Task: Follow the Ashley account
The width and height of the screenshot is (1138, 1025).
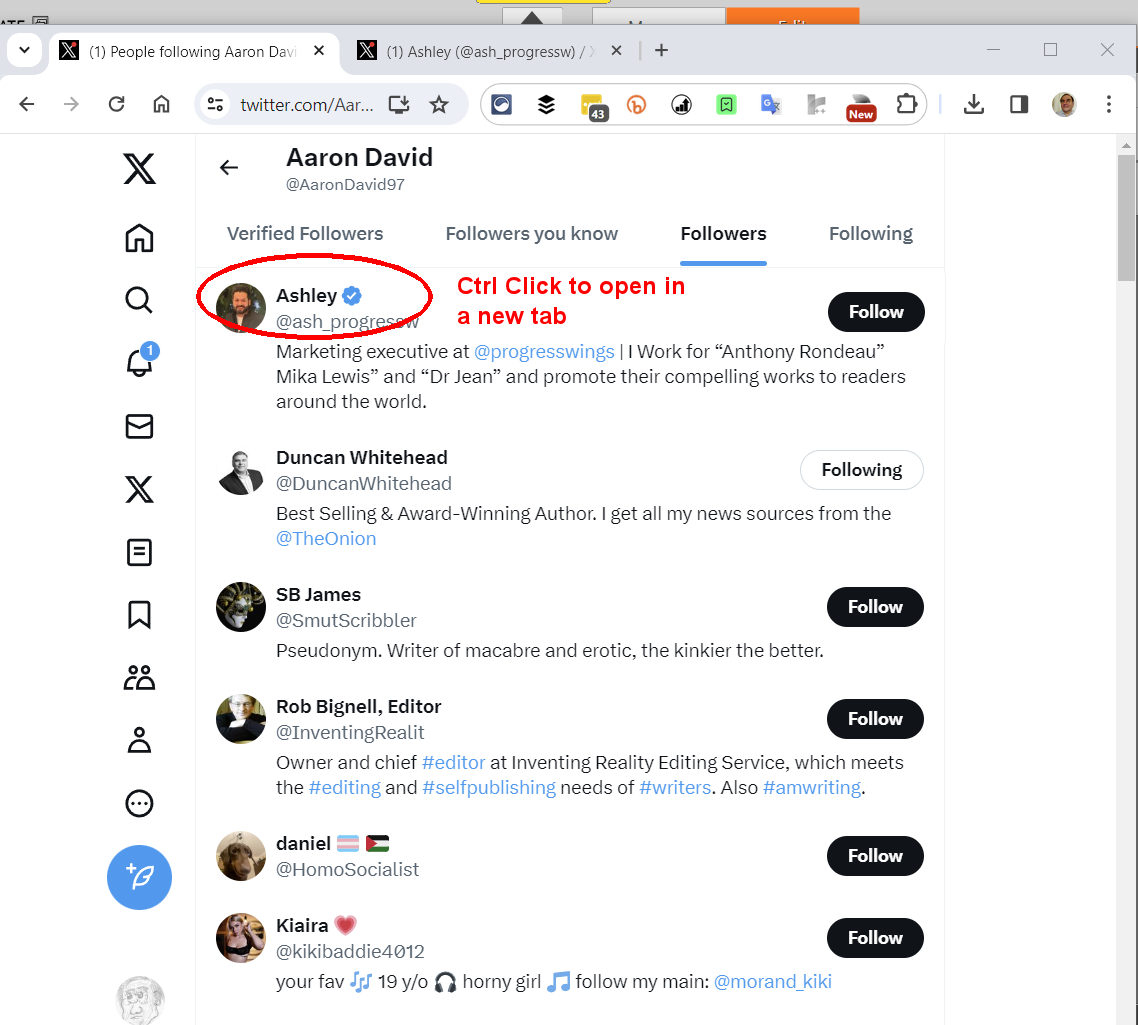Action: (876, 312)
